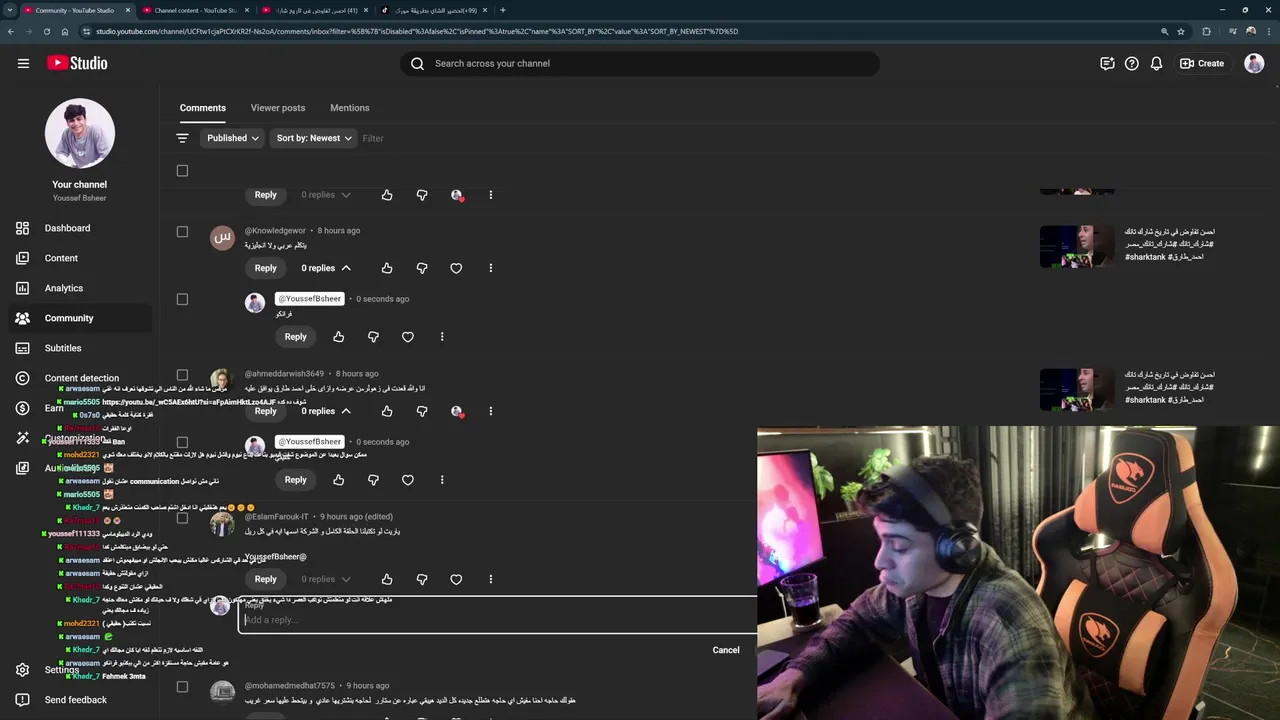
Task: Switch to the Viewer posts tab
Action: [278, 108]
